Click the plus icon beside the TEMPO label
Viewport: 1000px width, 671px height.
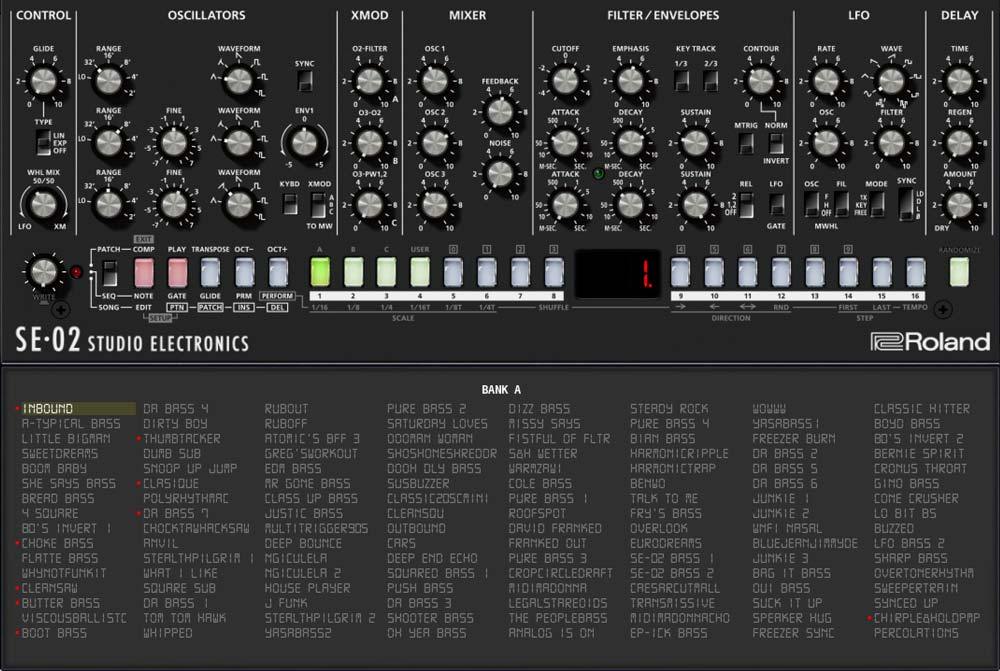[943, 310]
